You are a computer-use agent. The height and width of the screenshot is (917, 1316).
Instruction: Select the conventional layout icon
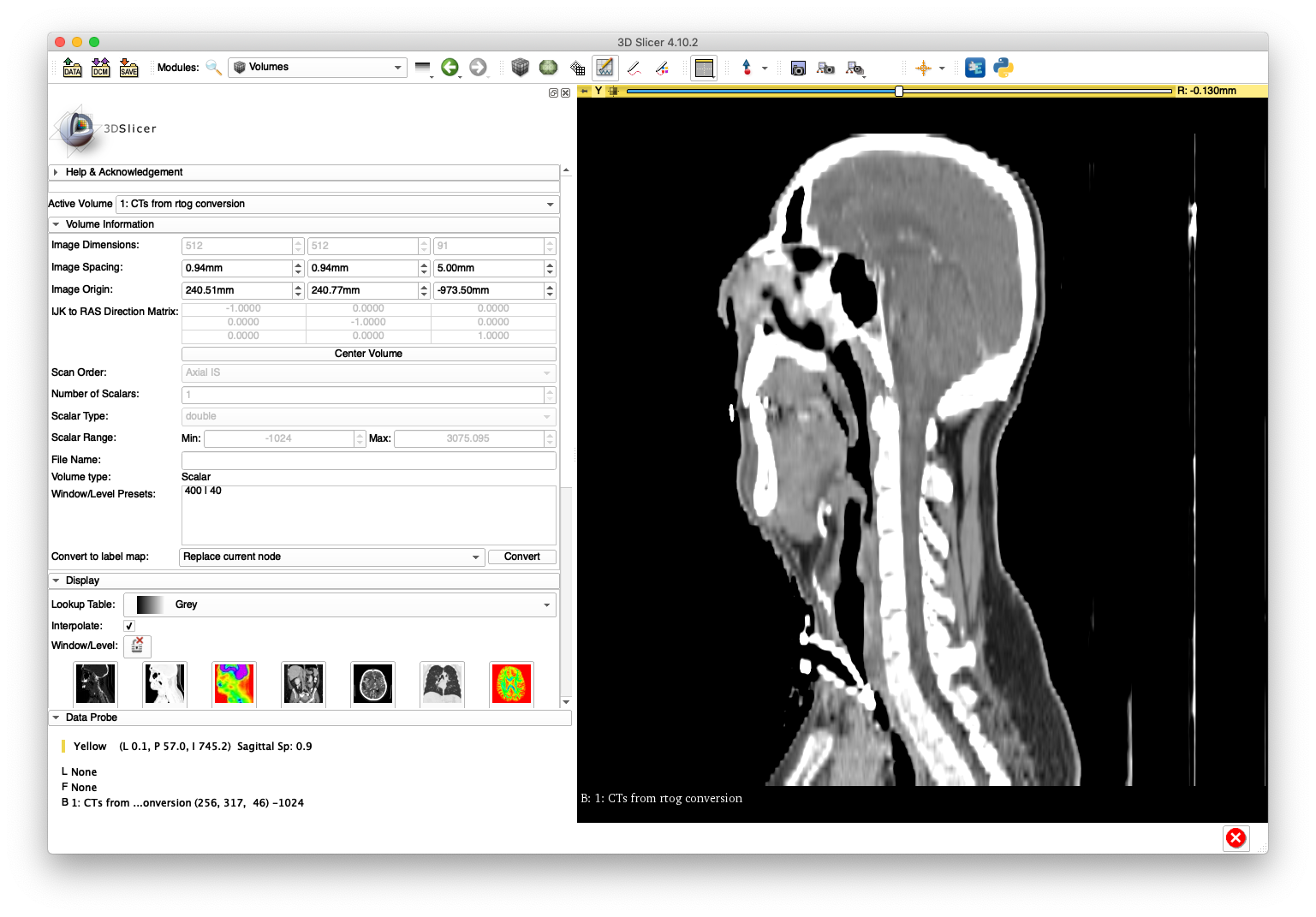point(704,68)
